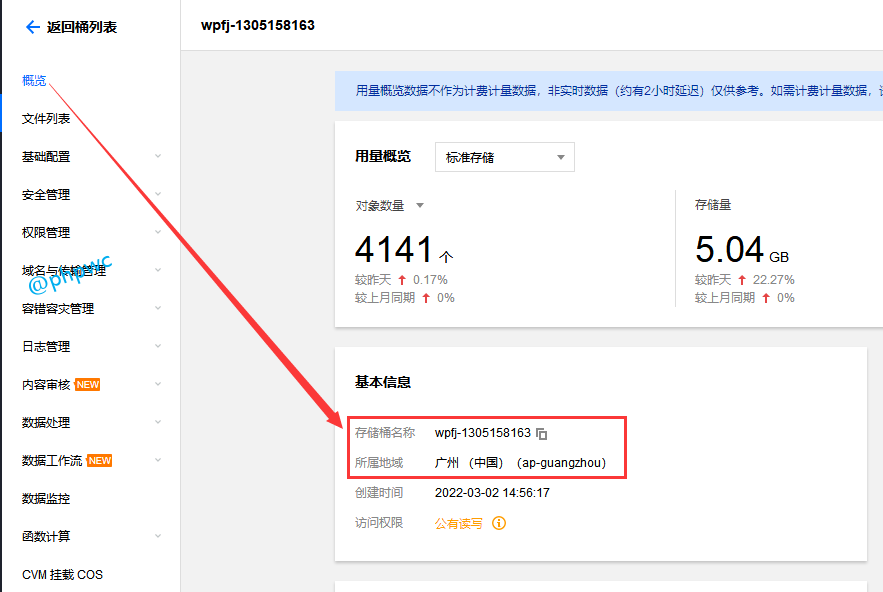Click the NEW badge beside 数据工作流
This screenshot has width=883, height=592.
click(100, 461)
